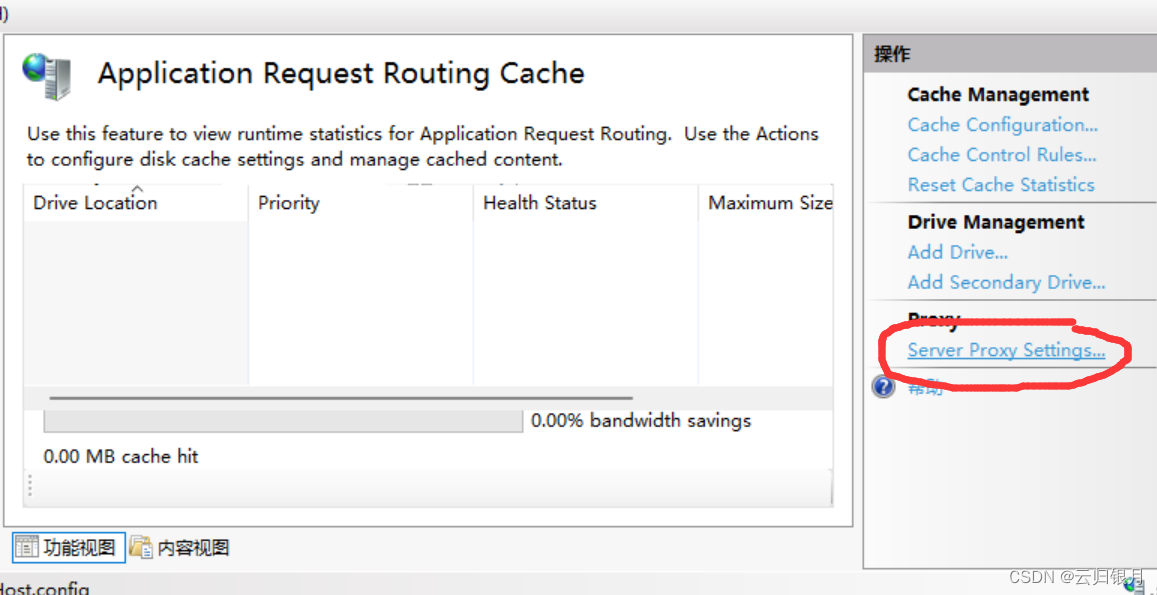Click the drive list horizontal scrollbar
This screenshot has height=595, width=1157.
pos(339,398)
